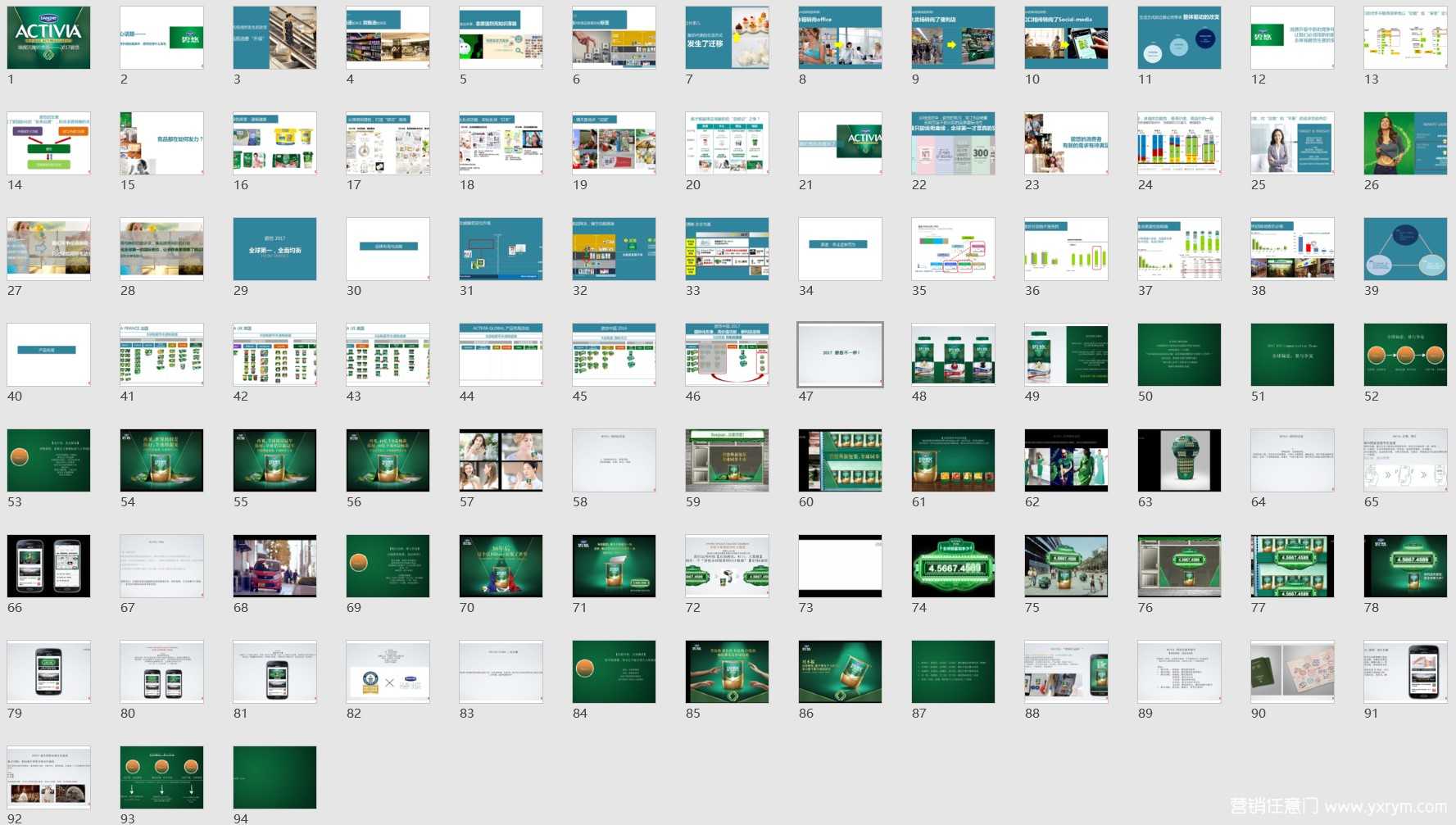Select slide 73 black-bordered thumbnail
The width and height of the screenshot is (1456, 825).
(841, 566)
